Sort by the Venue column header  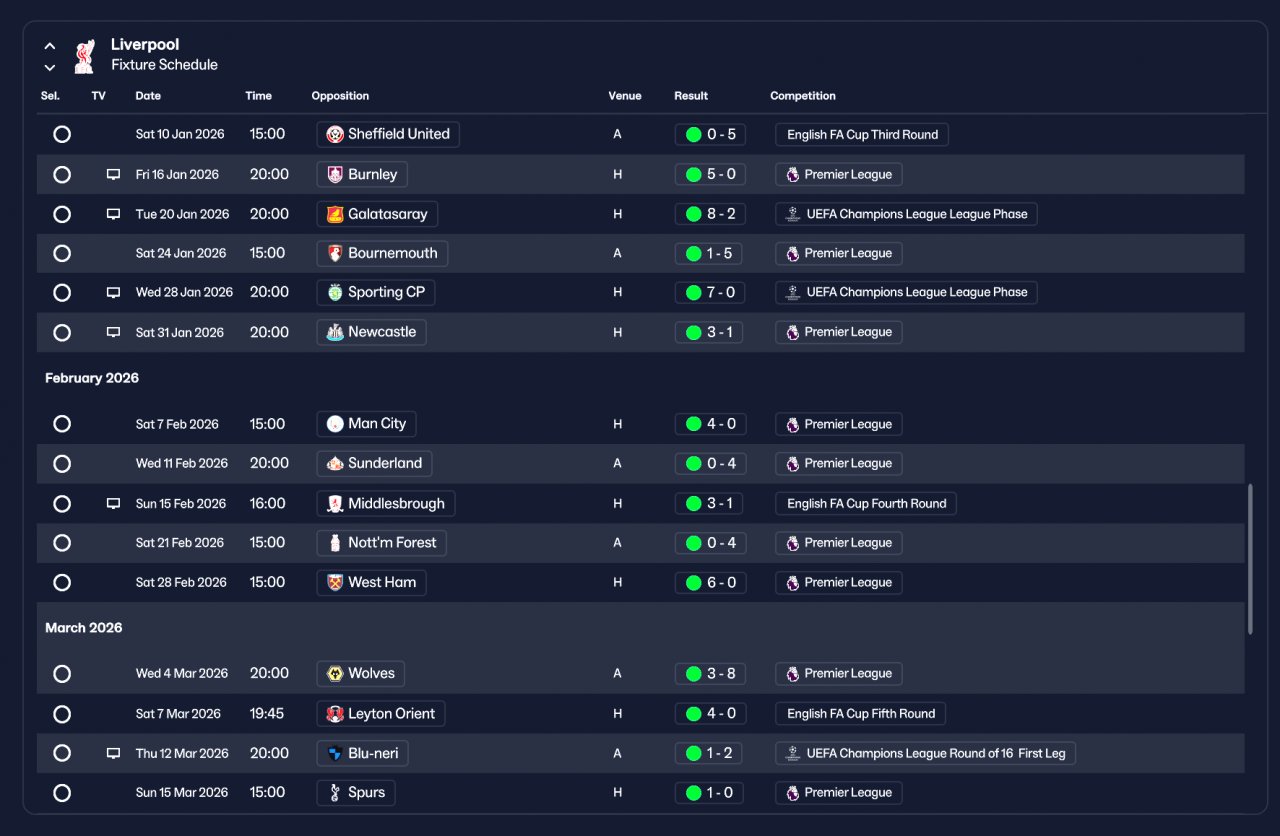tap(625, 96)
